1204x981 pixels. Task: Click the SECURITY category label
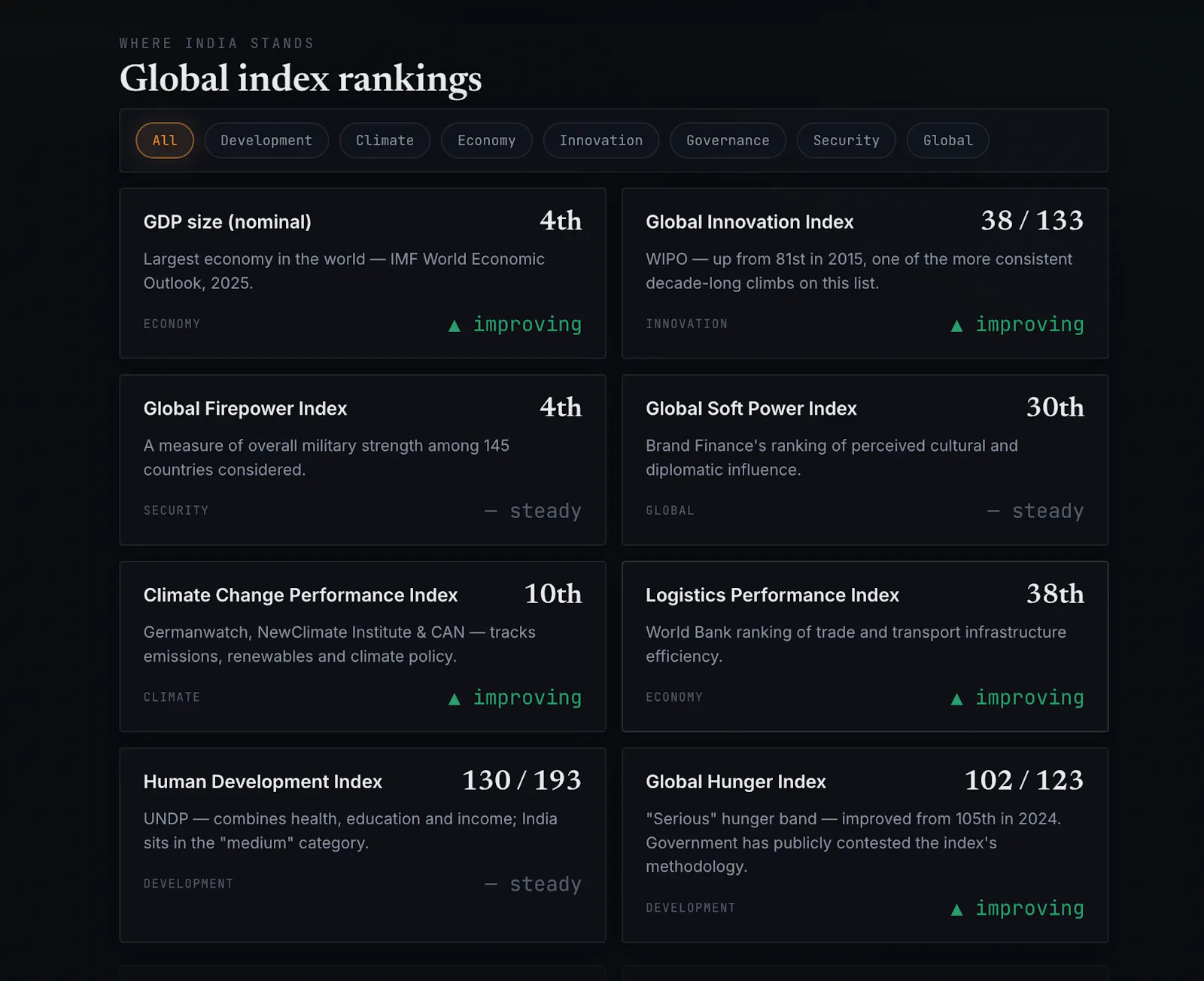click(176, 510)
